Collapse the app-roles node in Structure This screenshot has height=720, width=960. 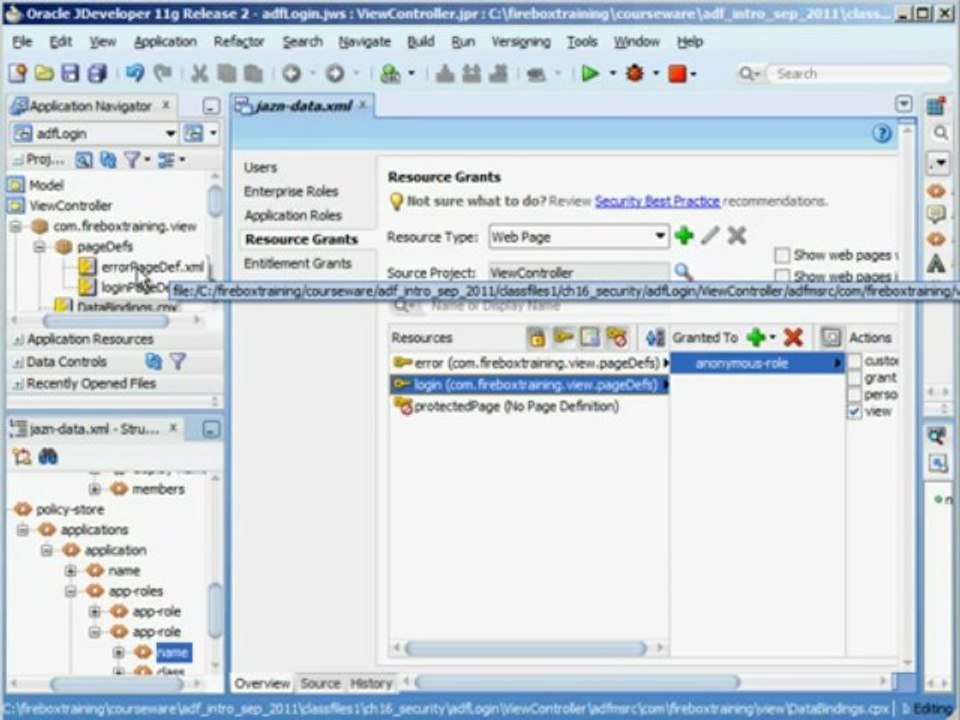click(x=70, y=591)
